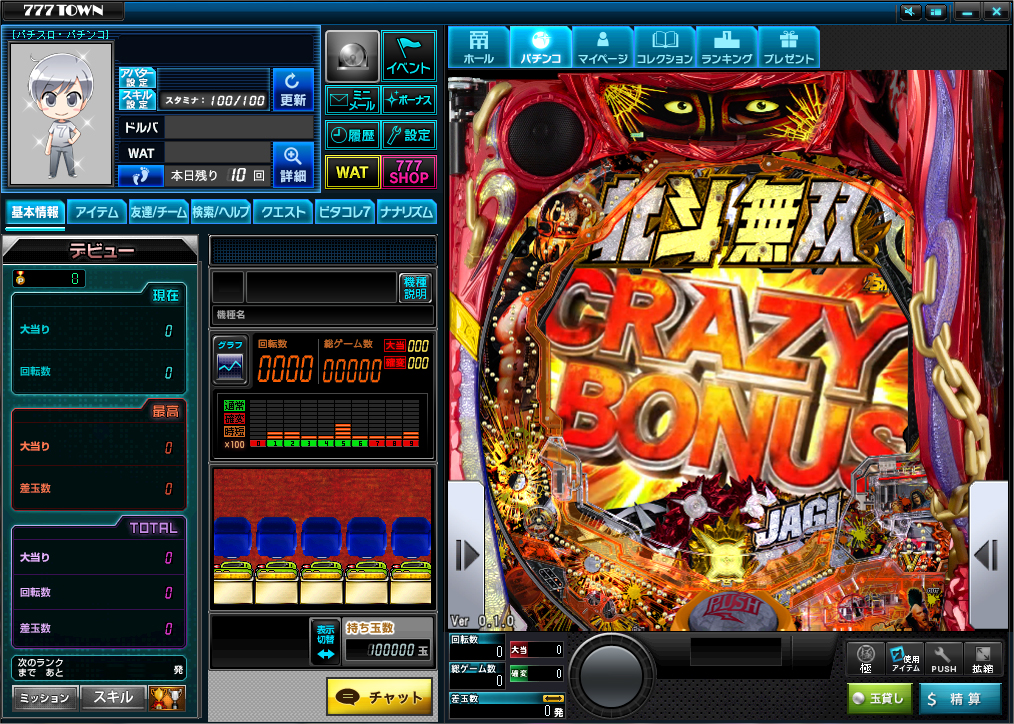Click the trophy icon beside スキル
Screen dimensions: 1014x724
167,697
